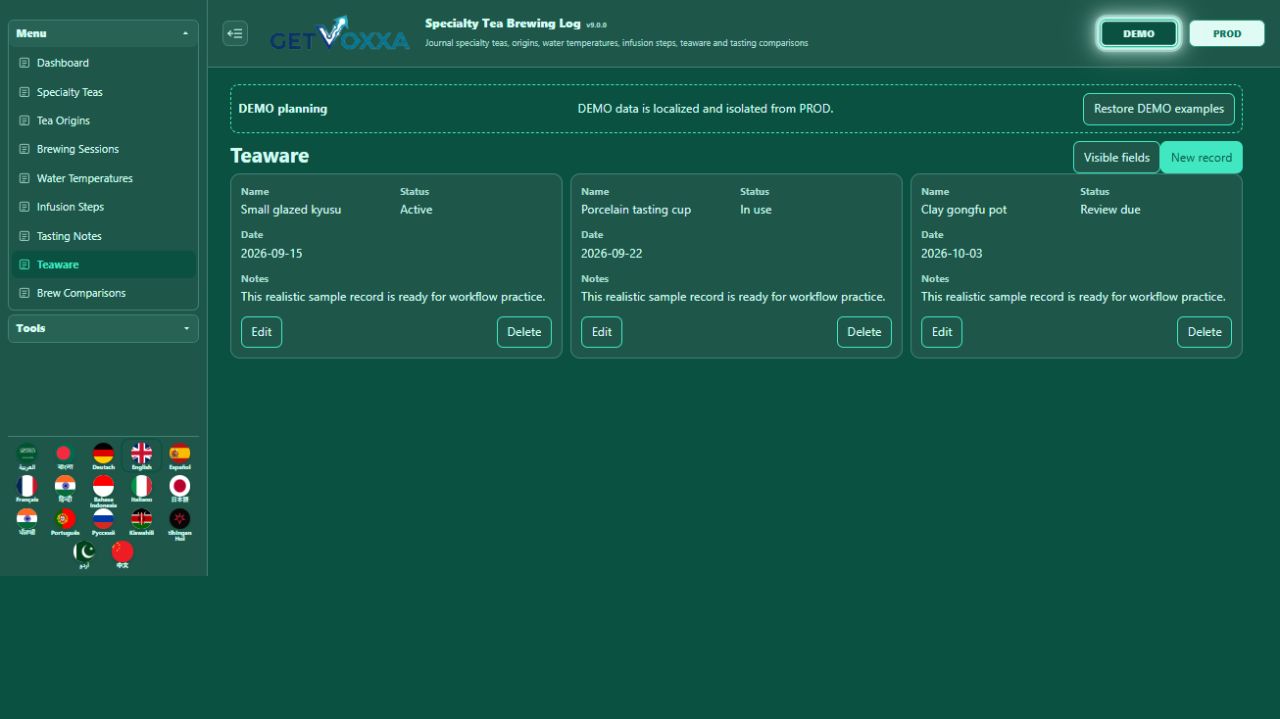Collapse the Menu section

pos(103,34)
